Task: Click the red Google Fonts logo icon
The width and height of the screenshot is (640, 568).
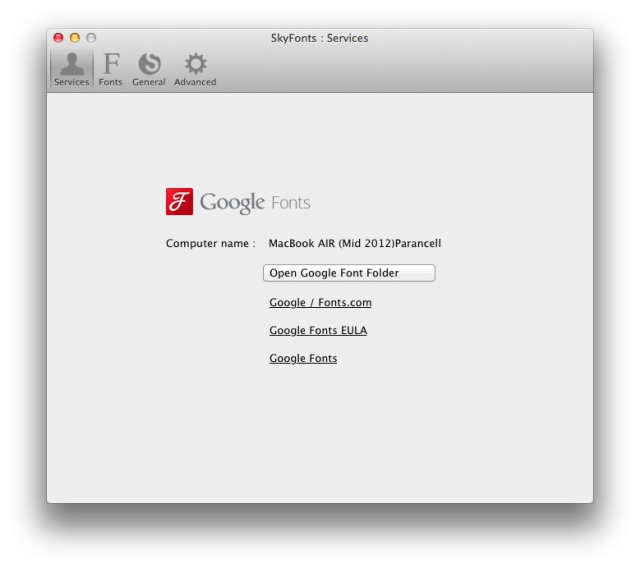Action: pyautogui.click(x=179, y=201)
